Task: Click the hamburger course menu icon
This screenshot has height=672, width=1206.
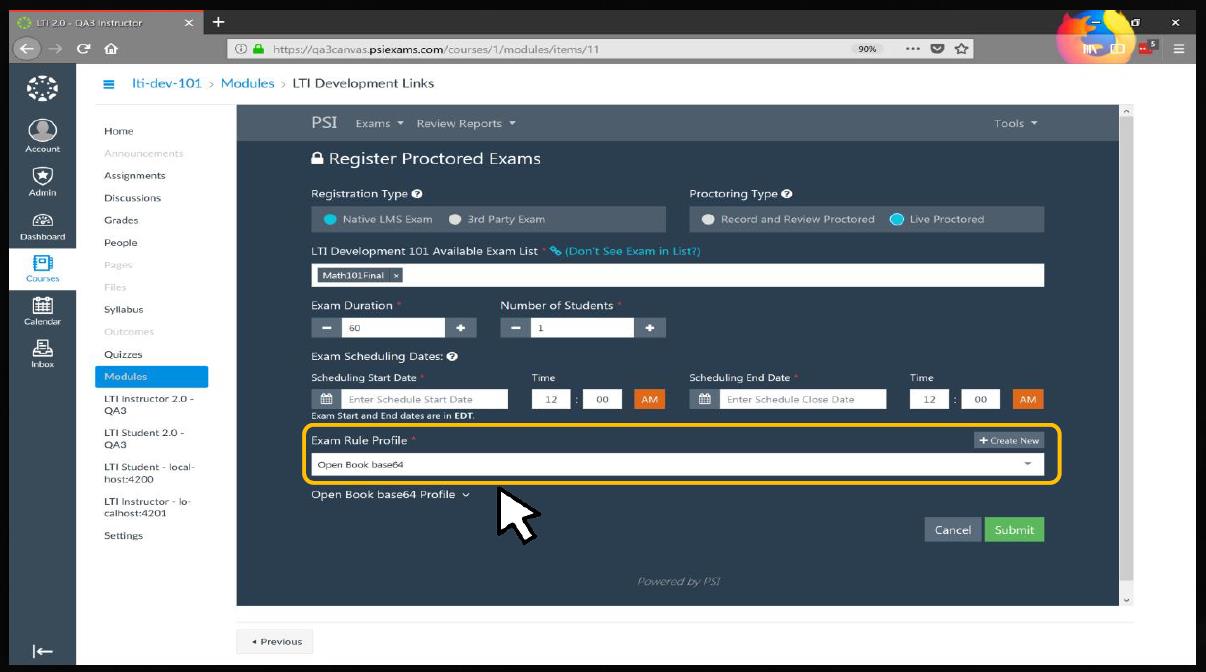Action: click(x=108, y=84)
